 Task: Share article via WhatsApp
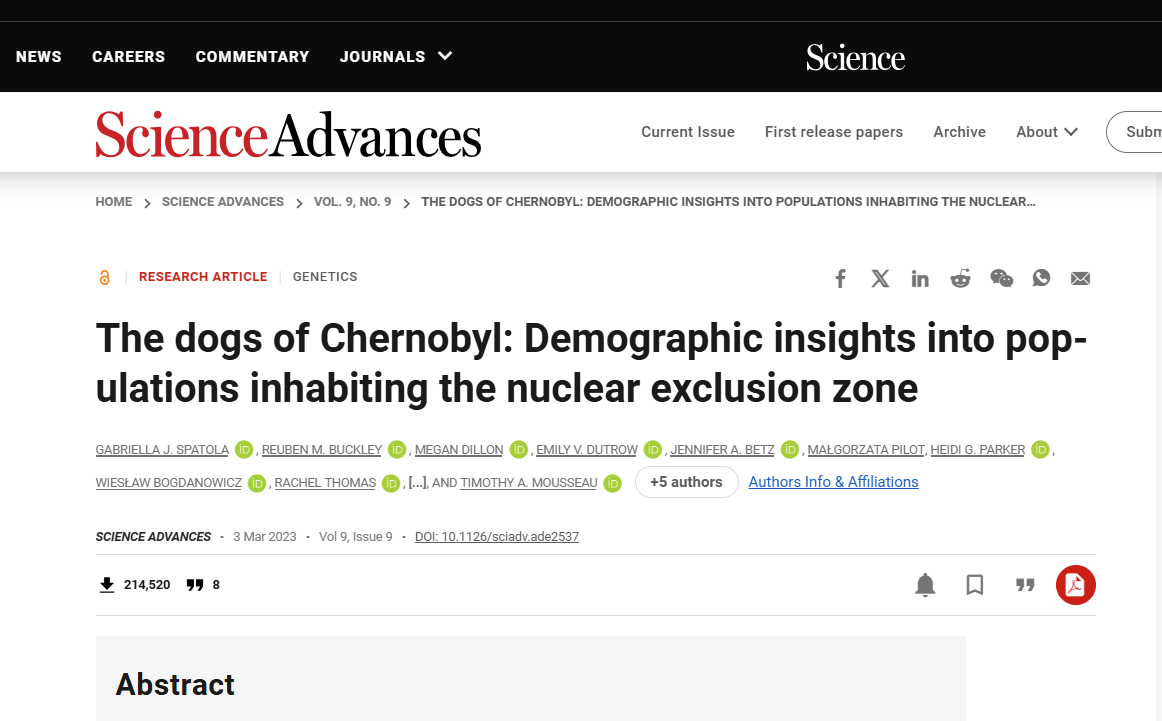[x=1041, y=278]
